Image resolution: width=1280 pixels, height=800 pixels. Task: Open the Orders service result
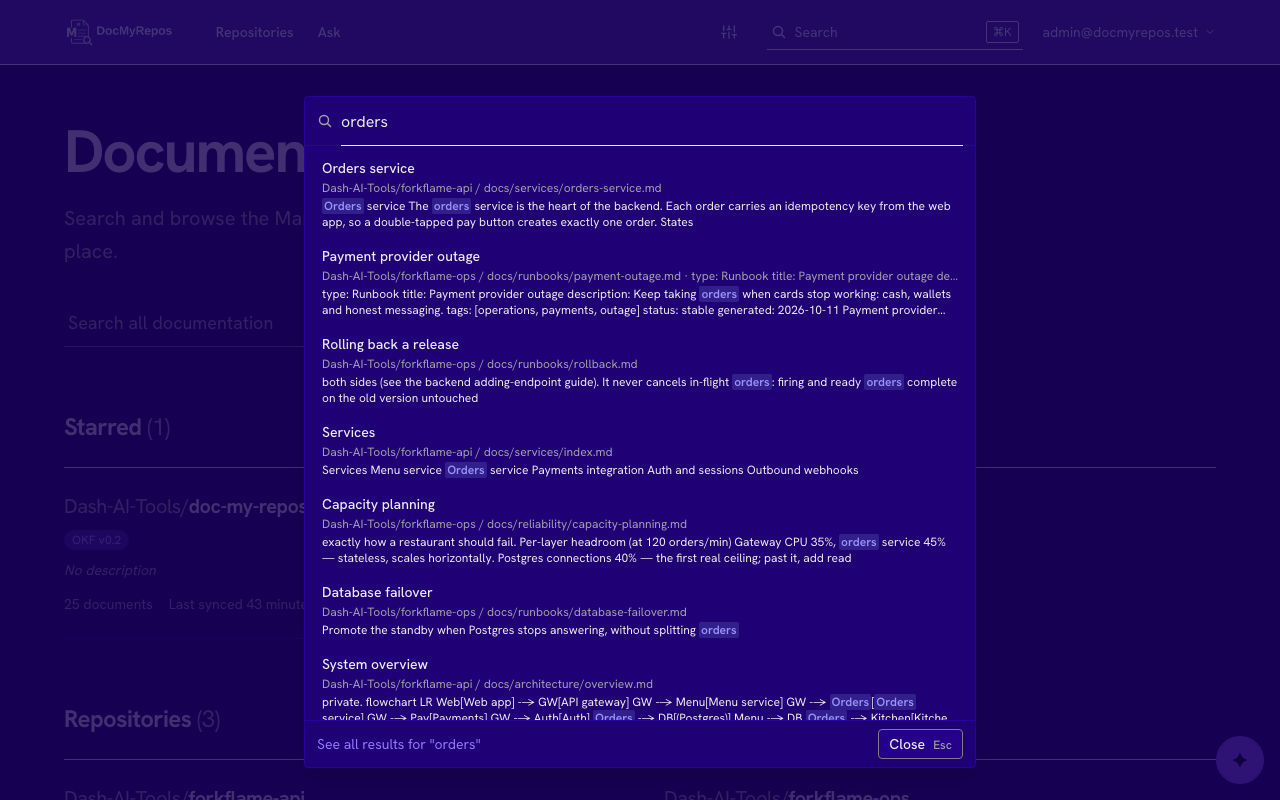point(640,195)
